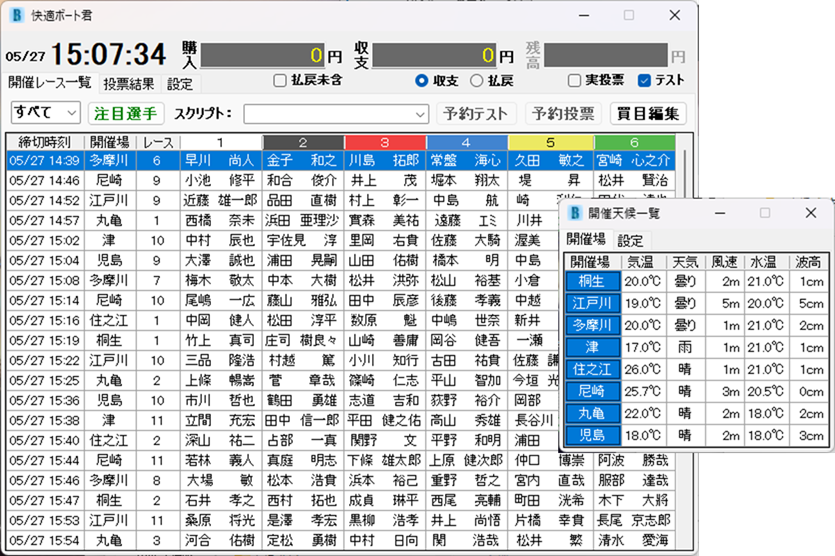
Task: Click the 雨 weather cell for 津
Action: coord(685,347)
